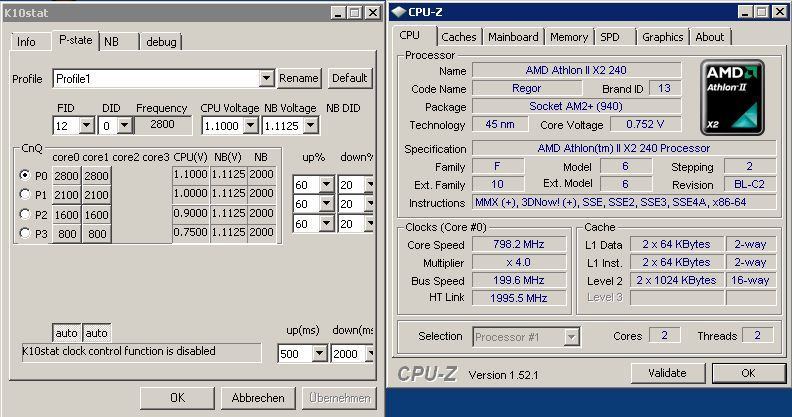Switch to the K10stat debug tab
Image resolution: width=792 pixels, height=417 pixels.
tap(161, 42)
